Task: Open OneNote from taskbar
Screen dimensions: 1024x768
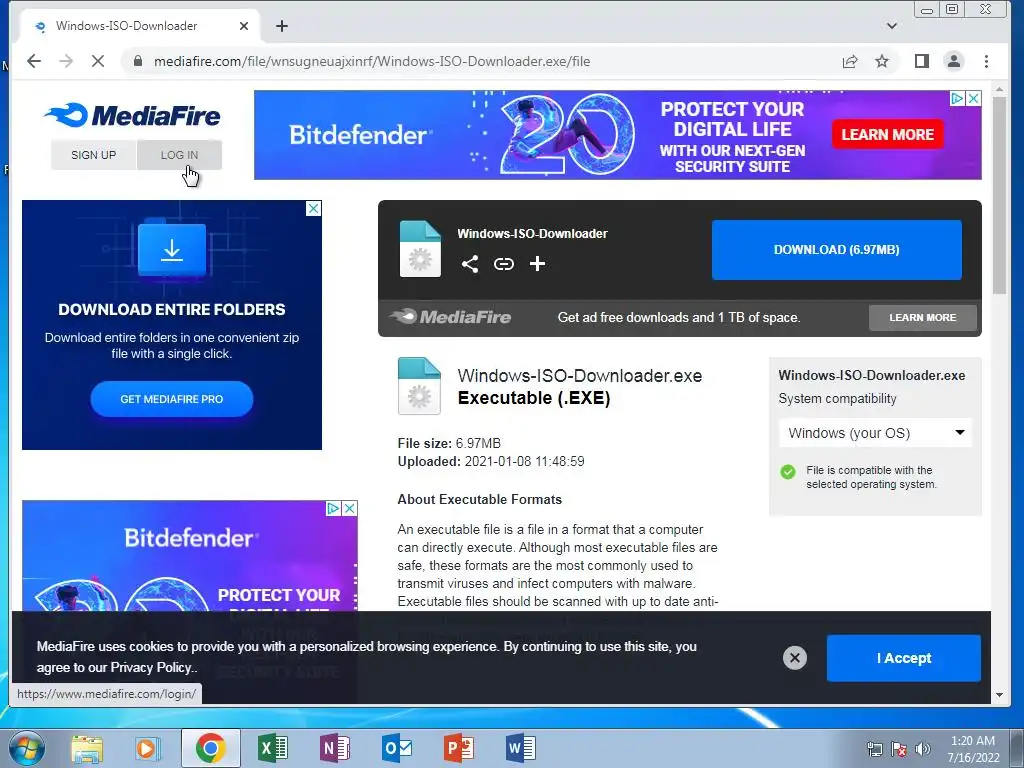Action: [x=335, y=748]
